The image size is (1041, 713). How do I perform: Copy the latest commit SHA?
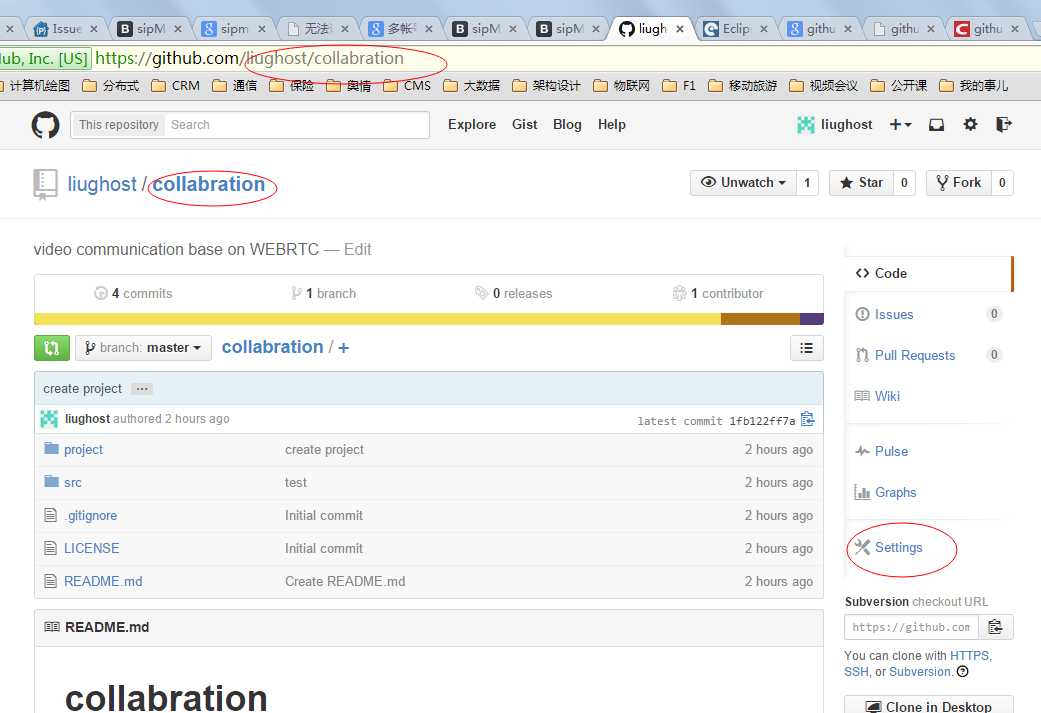tap(807, 420)
